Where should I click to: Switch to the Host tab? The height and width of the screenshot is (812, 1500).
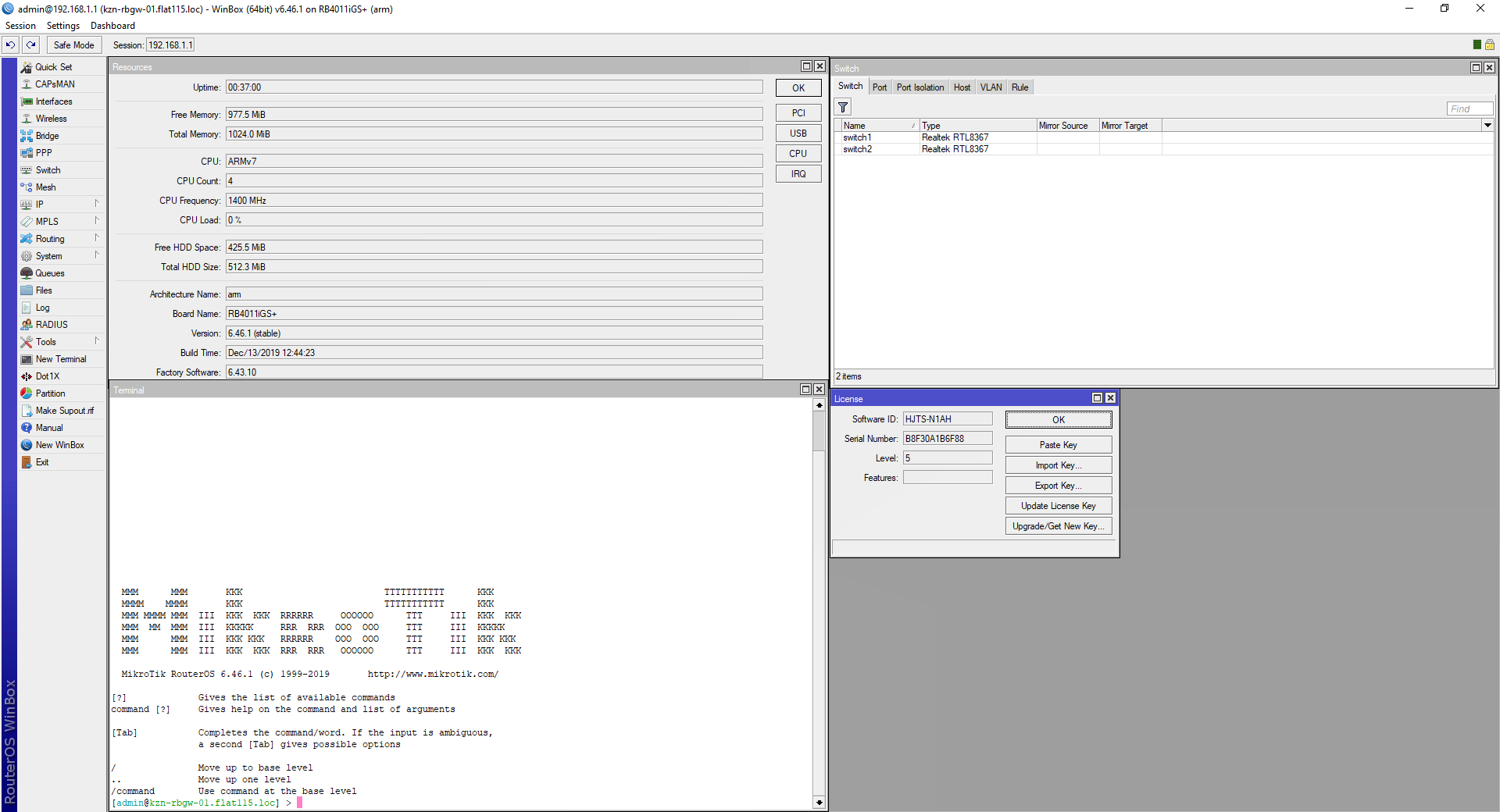[962, 87]
